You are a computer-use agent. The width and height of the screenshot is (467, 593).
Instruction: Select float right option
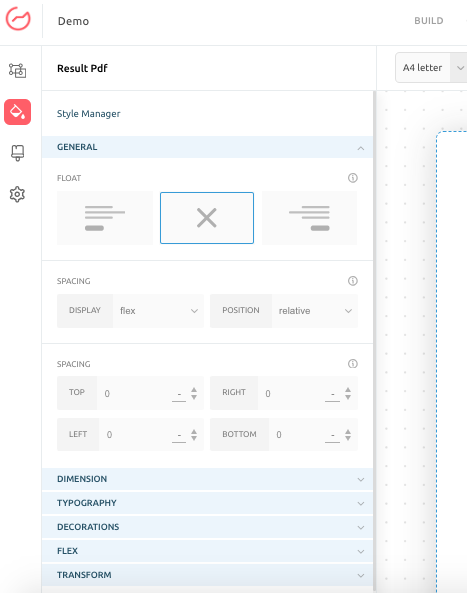click(309, 218)
